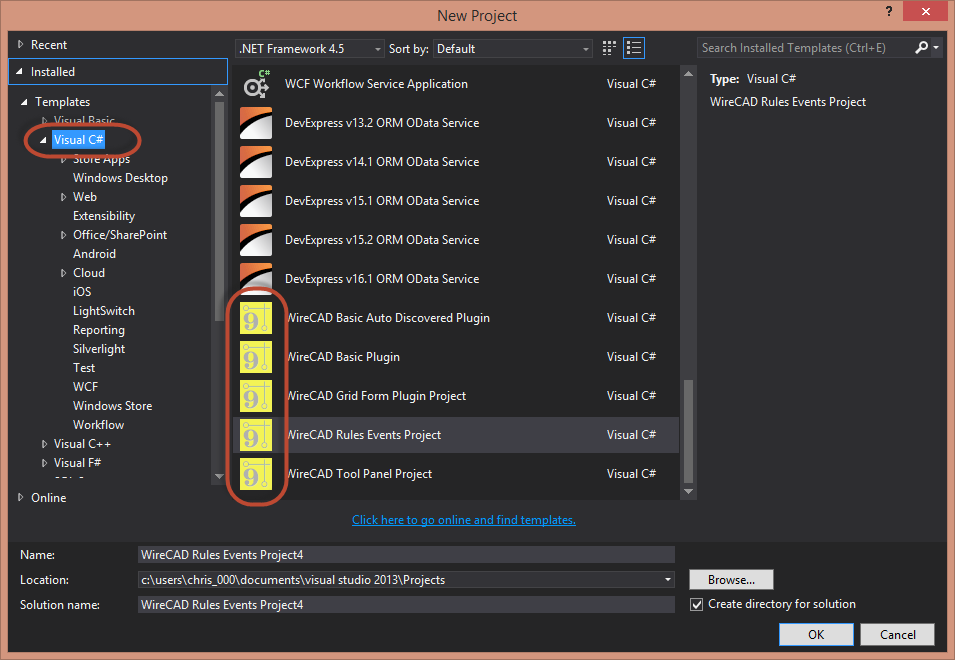Screen dimensions: 955x660
Task: Click the template list scrollbar thumb
Action: coord(688,431)
